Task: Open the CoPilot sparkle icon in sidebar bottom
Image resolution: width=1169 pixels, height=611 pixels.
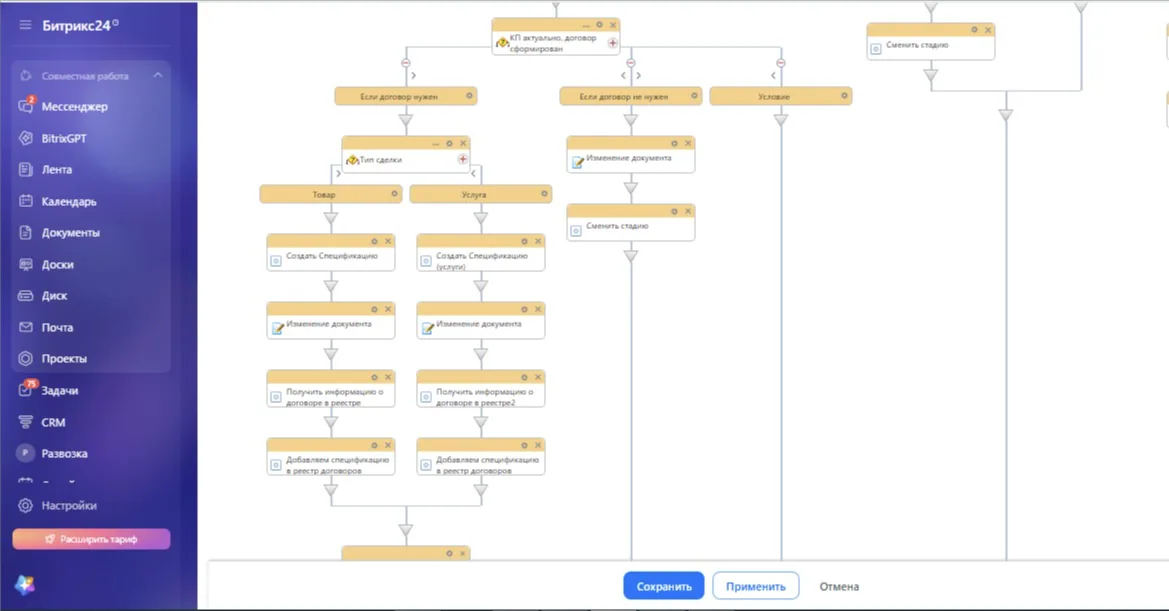Action: click(25, 585)
